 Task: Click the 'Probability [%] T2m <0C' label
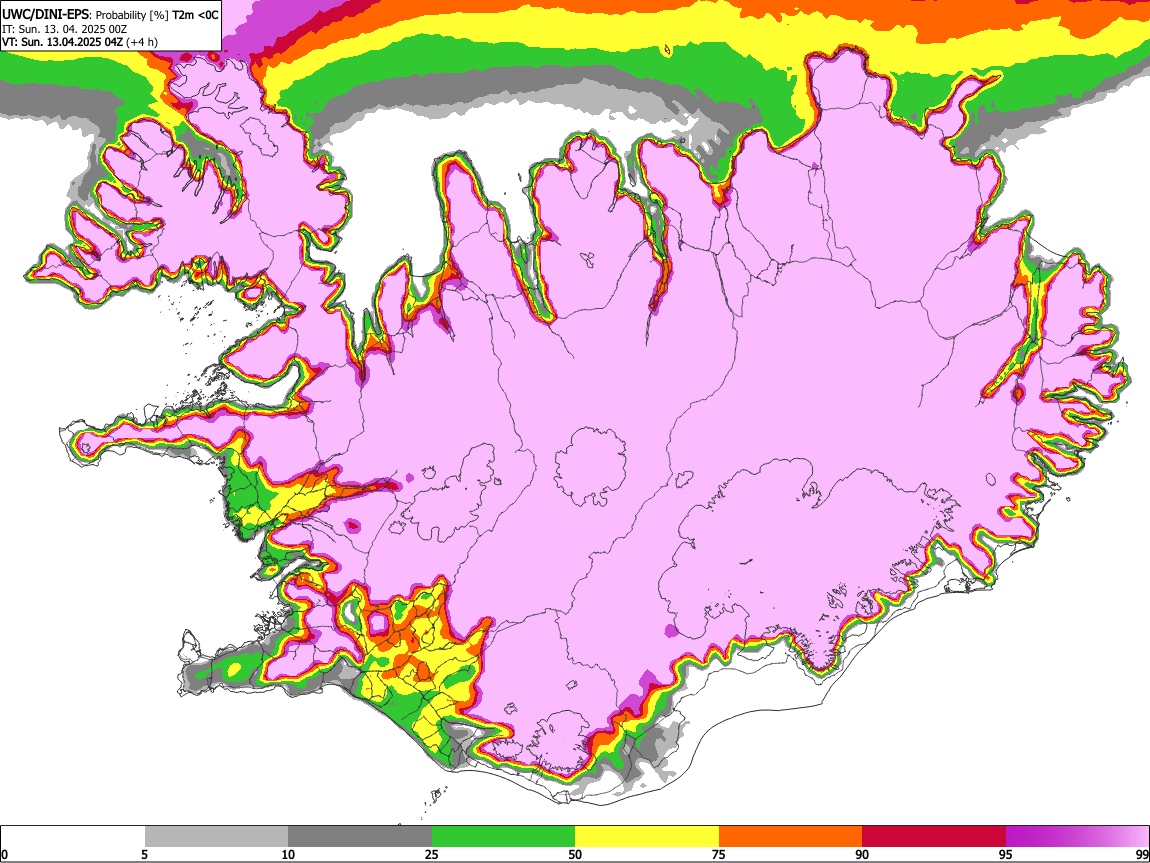pos(157,15)
